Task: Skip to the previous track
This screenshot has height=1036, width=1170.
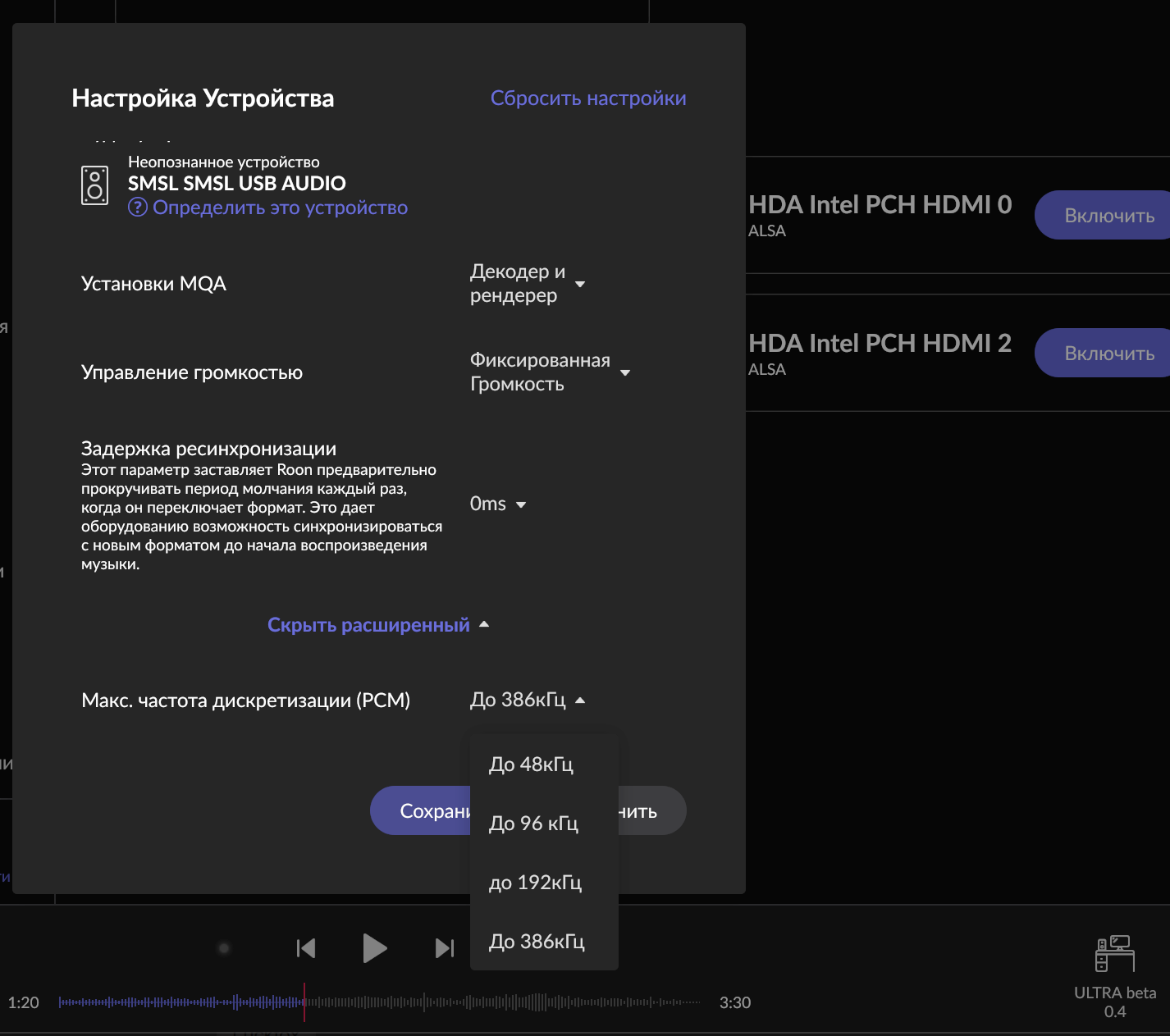Action: point(306,948)
